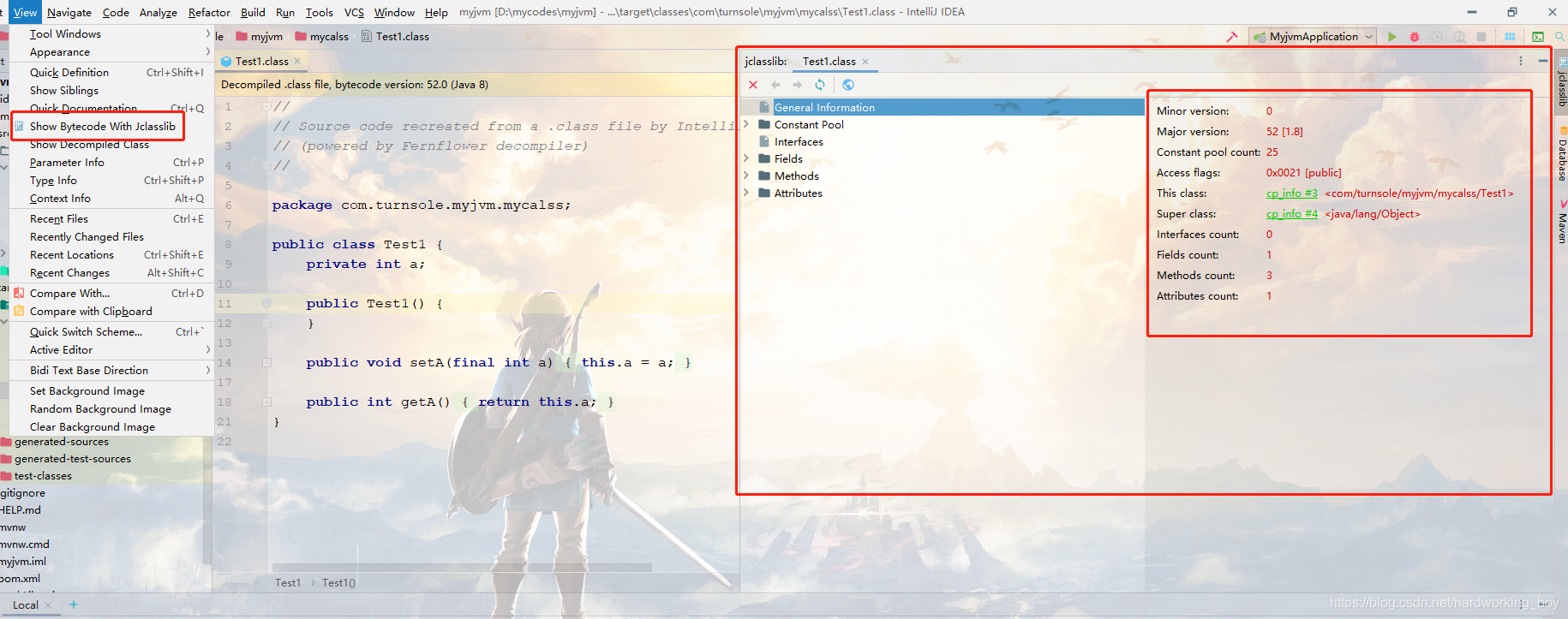This screenshot has height=619, width=1568.
Task: Open Tool Windows submenu
Action: click(x=111, y=34)
